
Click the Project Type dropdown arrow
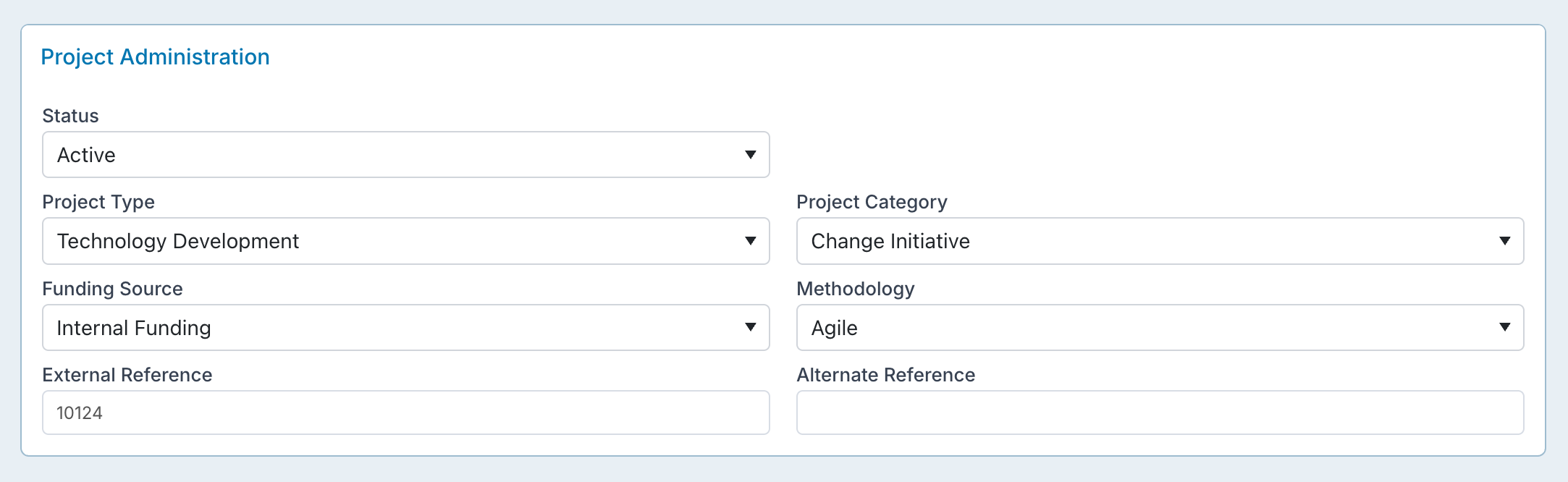pos(751,241)
